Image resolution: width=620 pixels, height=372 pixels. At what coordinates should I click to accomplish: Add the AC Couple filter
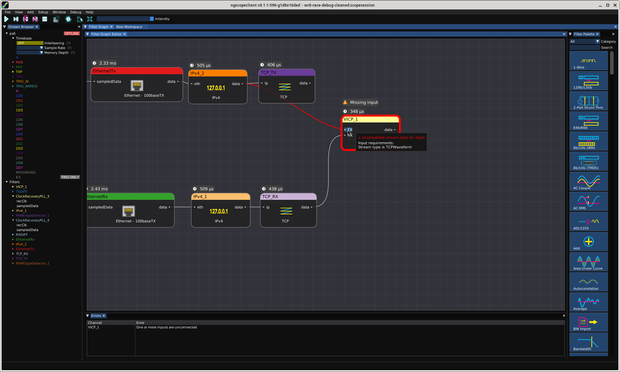click(588, 181)
